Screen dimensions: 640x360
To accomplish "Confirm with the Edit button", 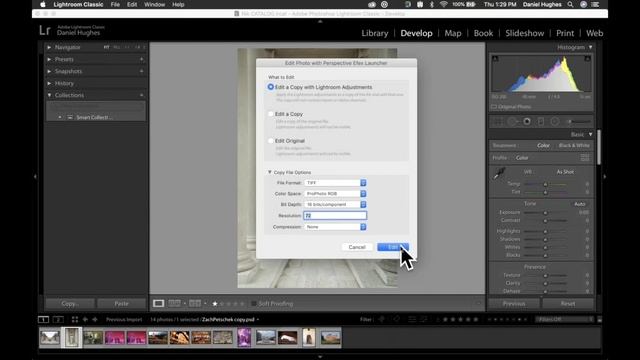I will (393, 247).
